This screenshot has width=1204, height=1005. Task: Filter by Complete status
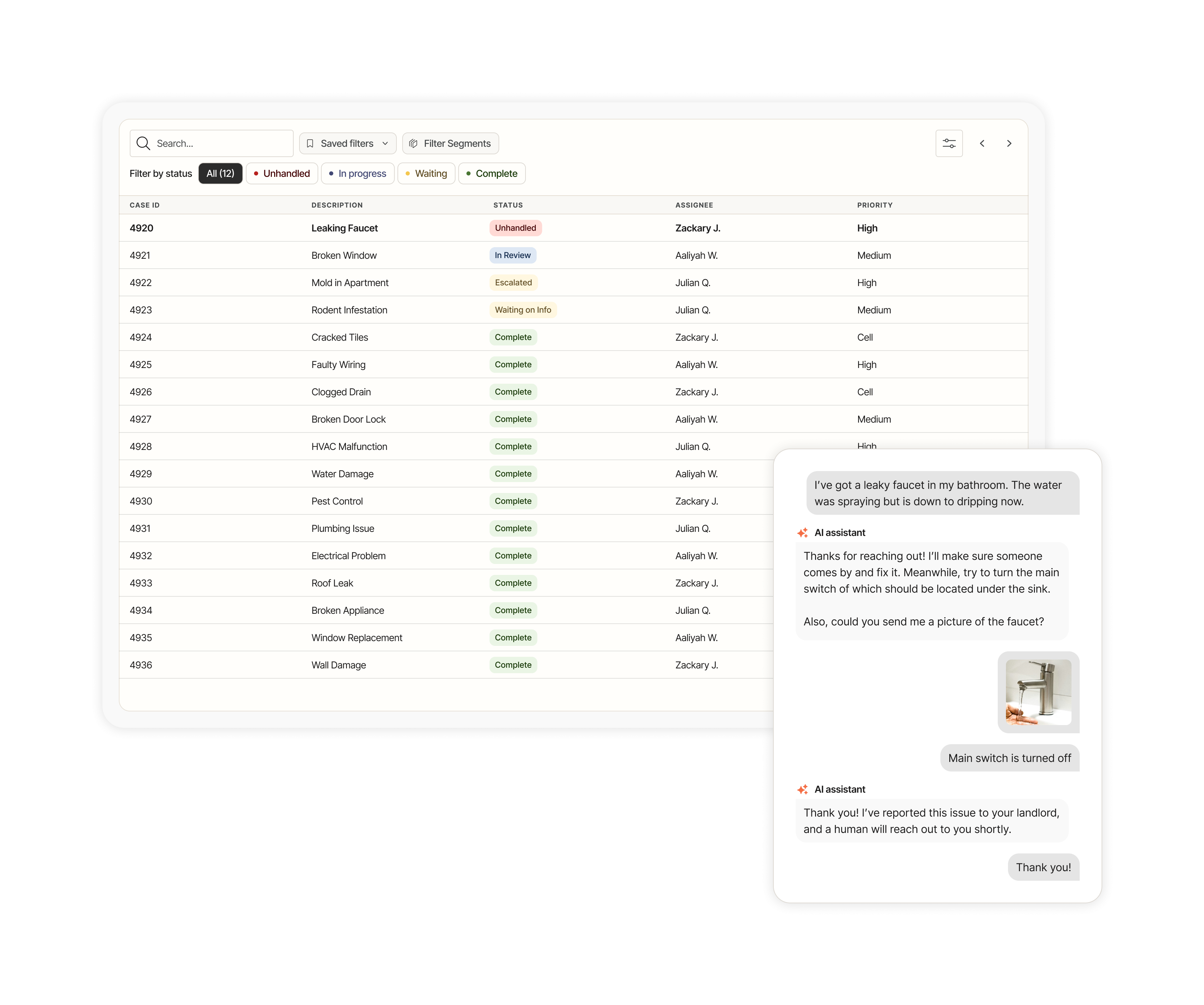pos(491,174)
